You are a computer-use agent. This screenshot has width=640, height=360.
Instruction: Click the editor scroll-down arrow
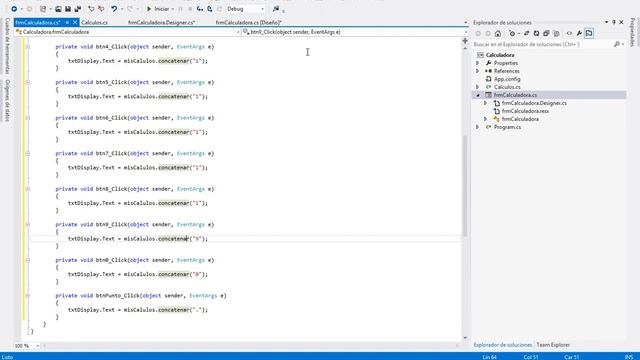click(x=465, y=338)
